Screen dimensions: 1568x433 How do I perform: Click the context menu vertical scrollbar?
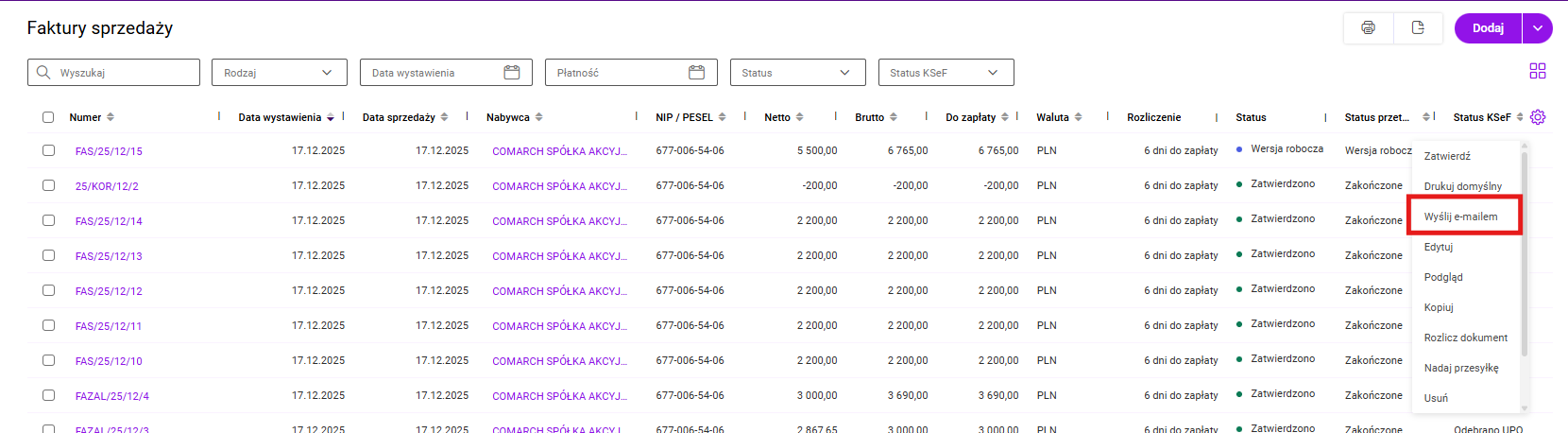(1525, 255)
